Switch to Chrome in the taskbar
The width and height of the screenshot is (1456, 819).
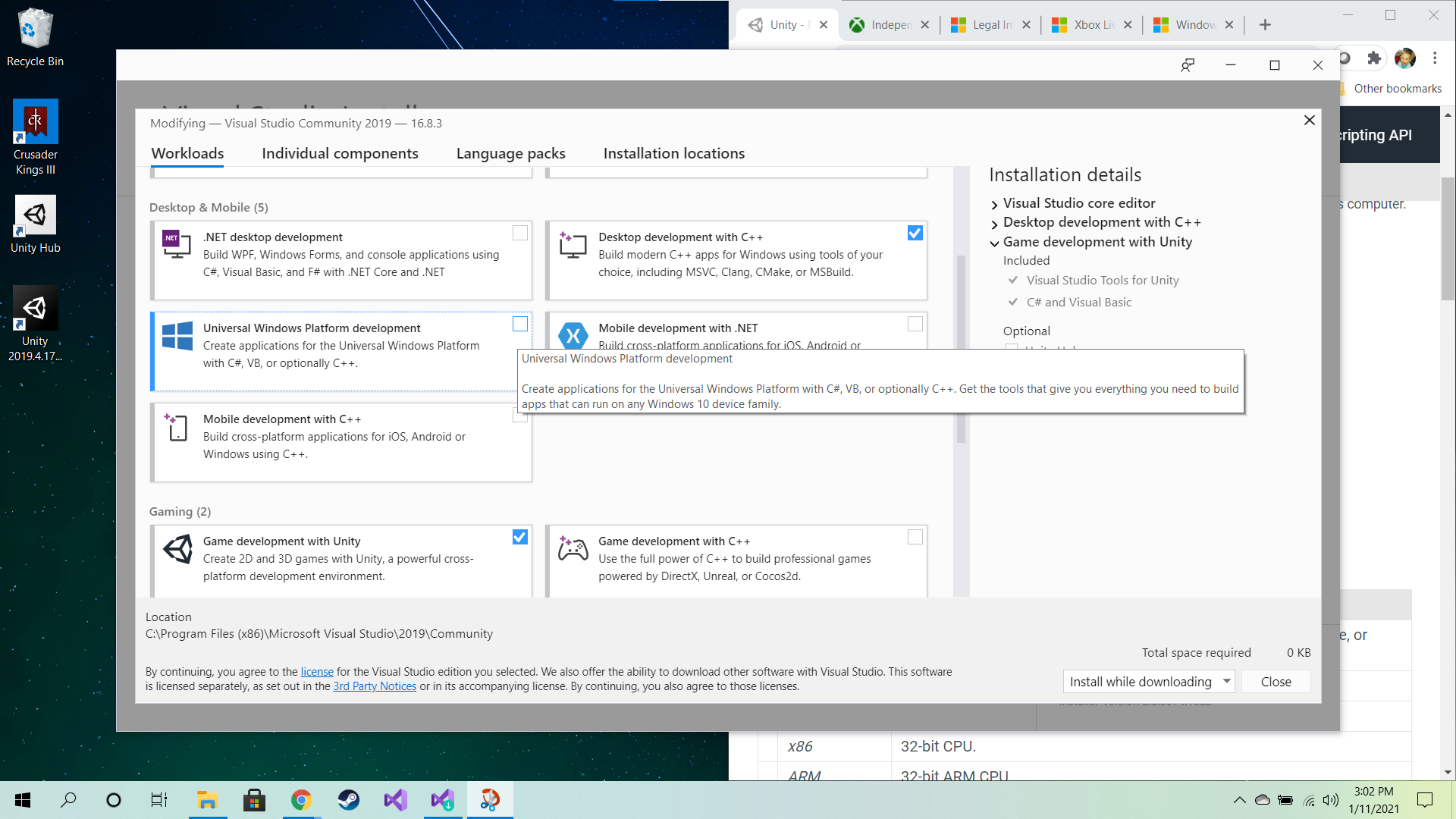tap(301, 800)
